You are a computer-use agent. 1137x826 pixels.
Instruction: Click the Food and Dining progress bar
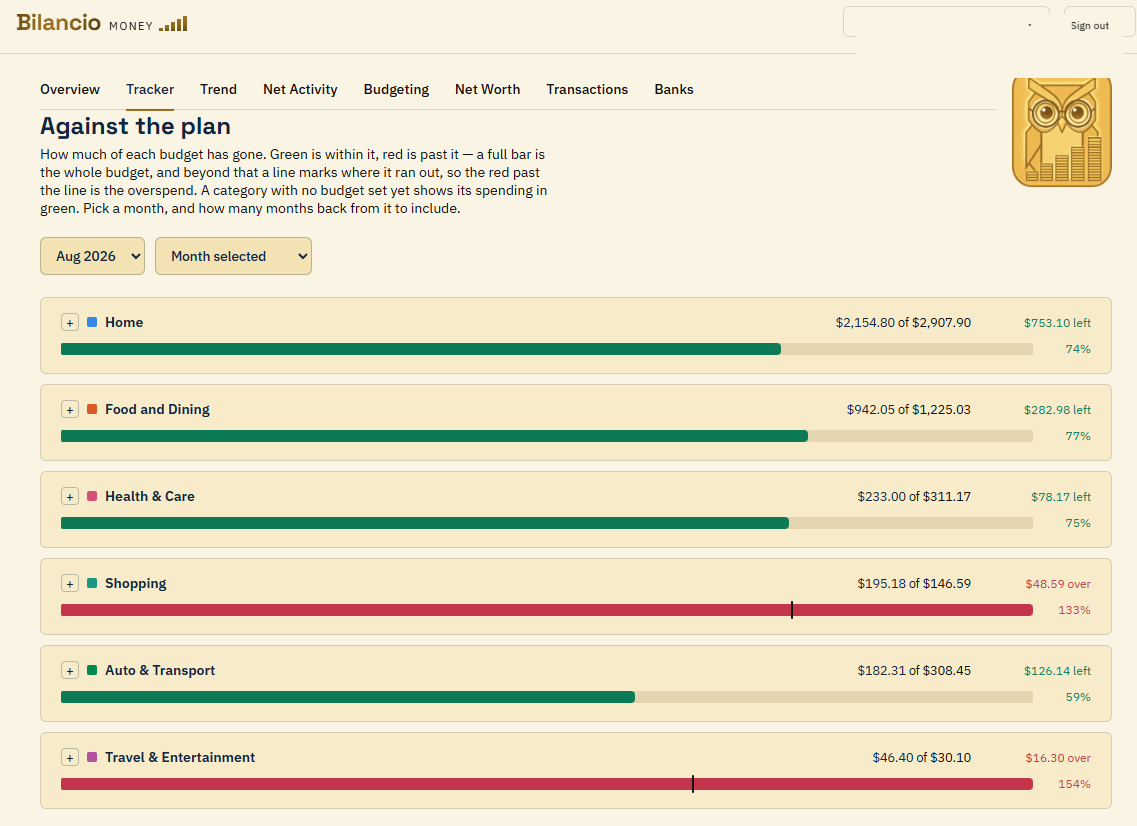click(547, 436)
